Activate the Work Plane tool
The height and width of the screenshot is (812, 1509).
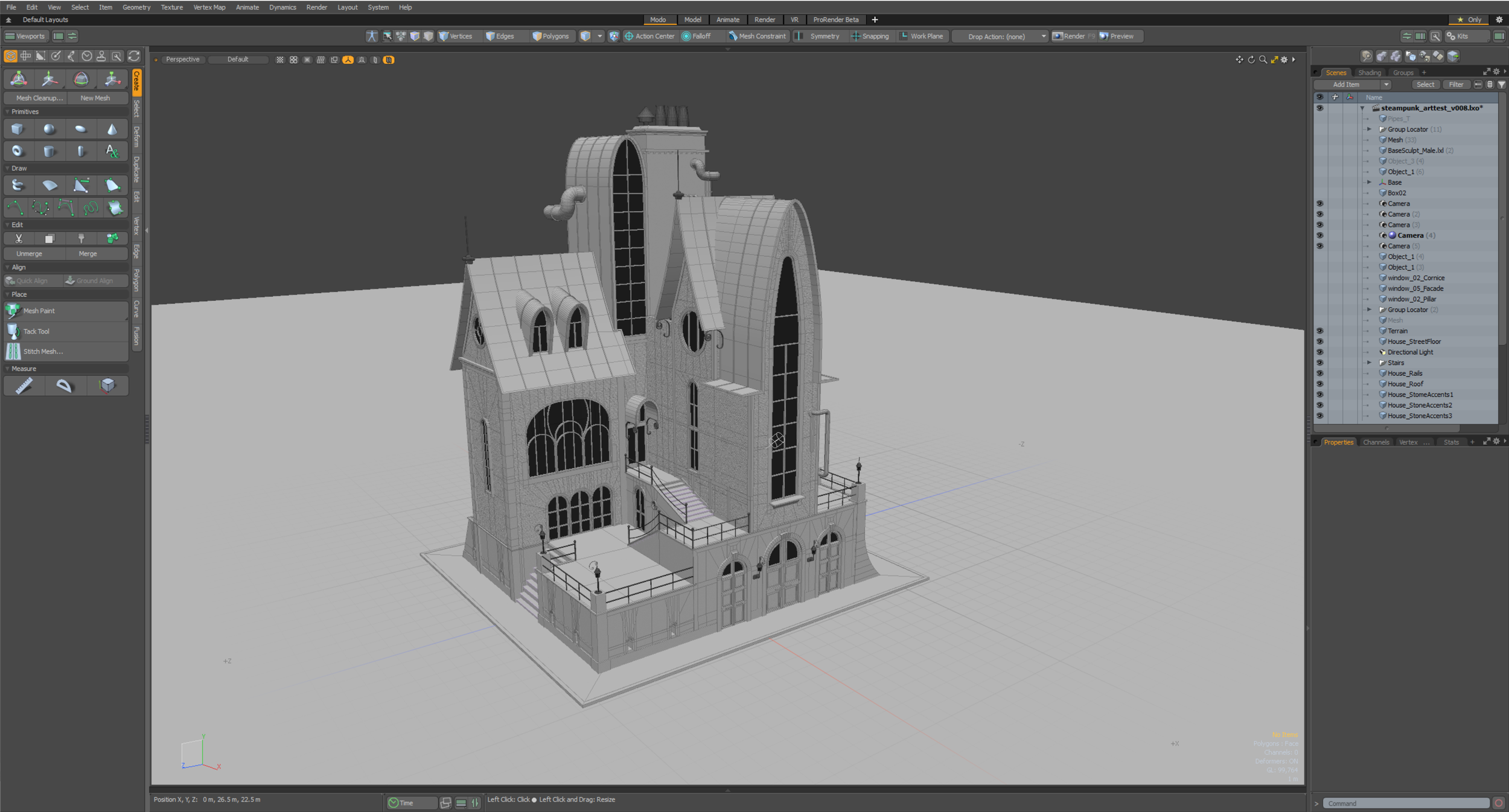[x=923, y=36]
